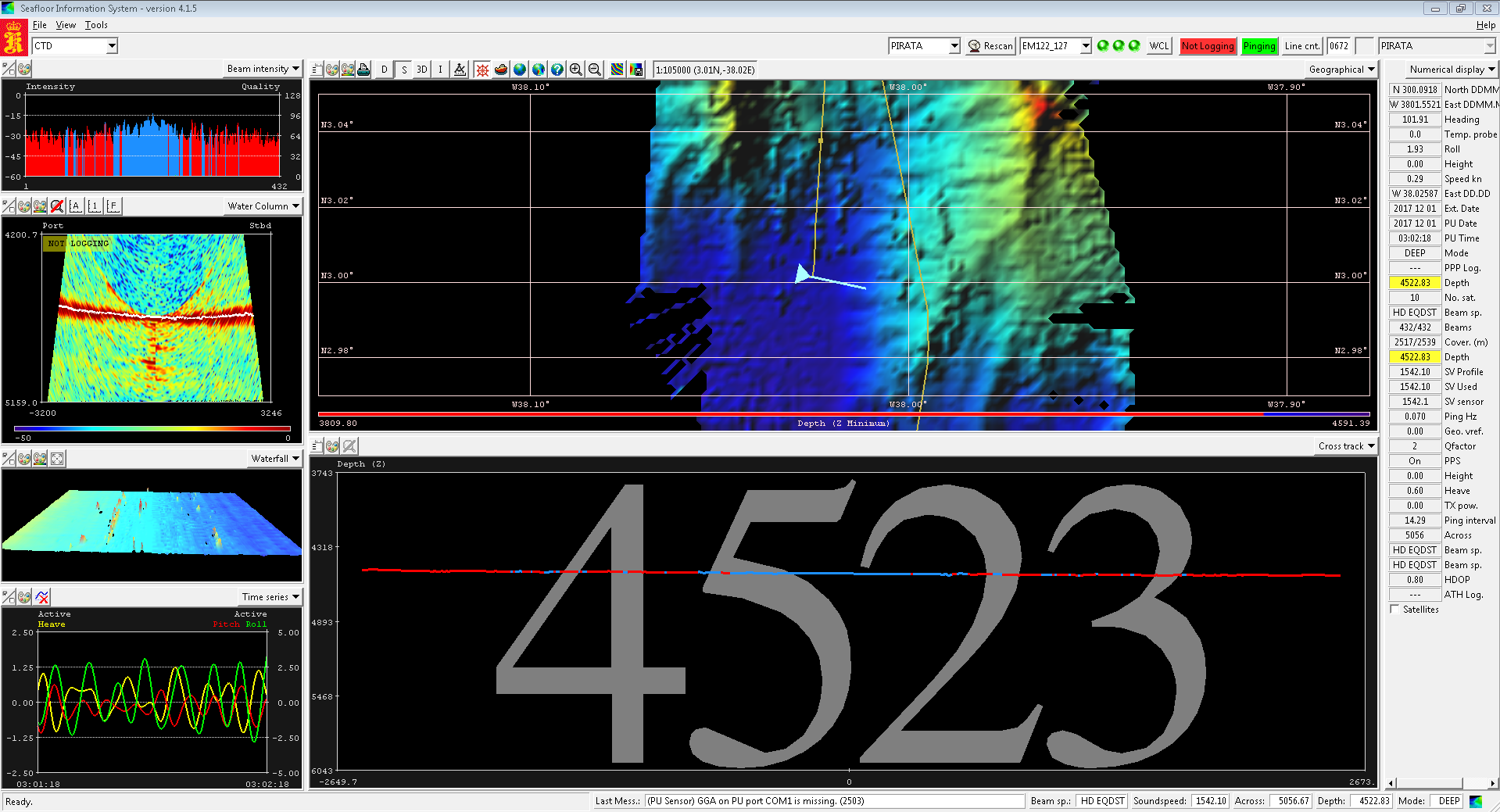Toggle the WCL button
The width and height of the screenshot is (1500, 812).
click(x=1159, y=46)
